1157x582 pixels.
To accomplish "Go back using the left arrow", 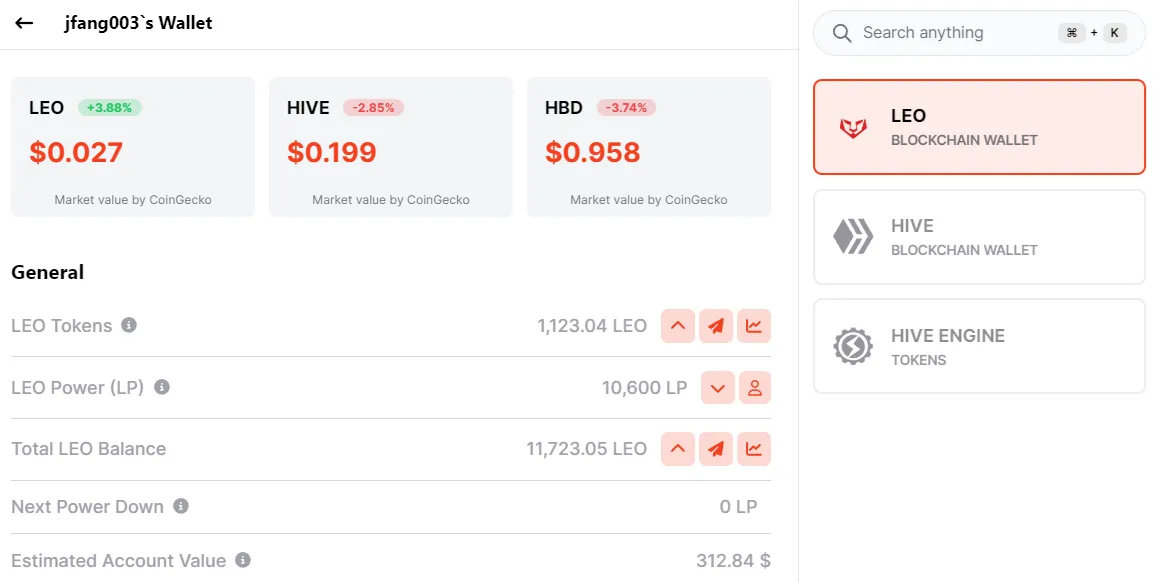I will (x=24, y=23).
